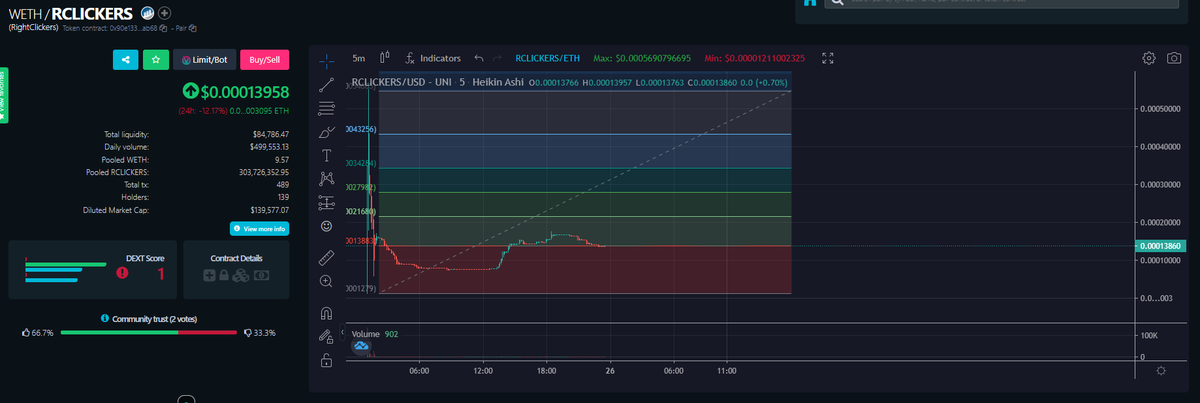Image resolution: width=1200 pixels, height=403 pixels.
Task: Click the Volume 902 indicator label
Action: click(x=375, y=332)
